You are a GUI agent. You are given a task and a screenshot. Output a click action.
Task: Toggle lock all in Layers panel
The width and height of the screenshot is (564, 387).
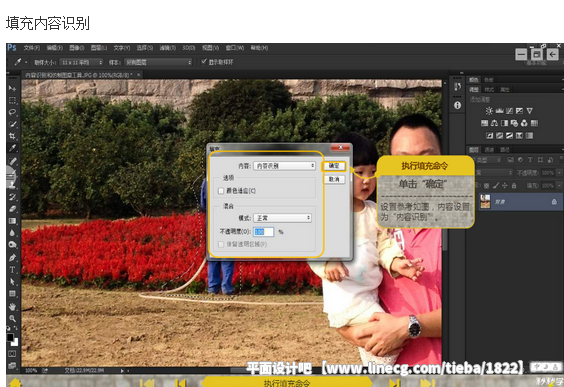(514, 186)
